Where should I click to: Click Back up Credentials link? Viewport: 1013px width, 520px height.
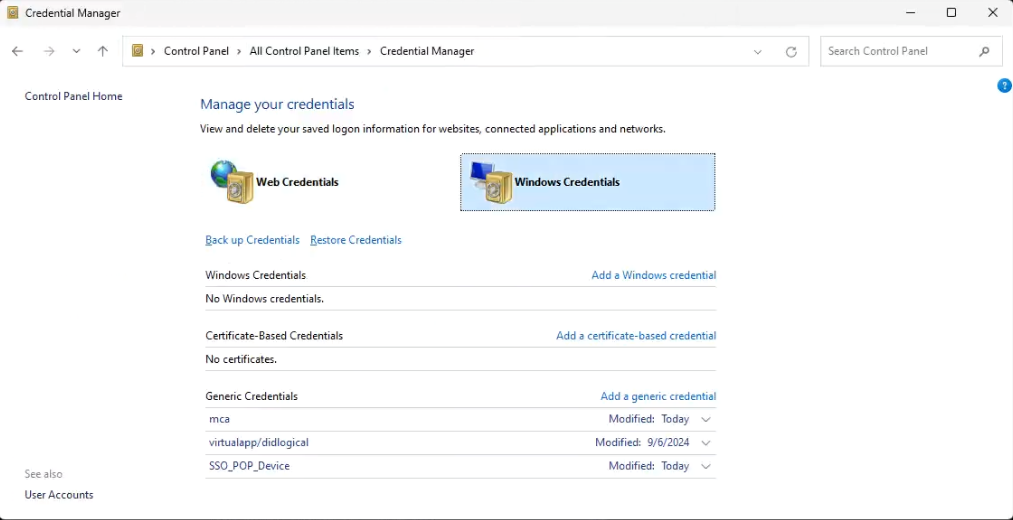(252, 240)
